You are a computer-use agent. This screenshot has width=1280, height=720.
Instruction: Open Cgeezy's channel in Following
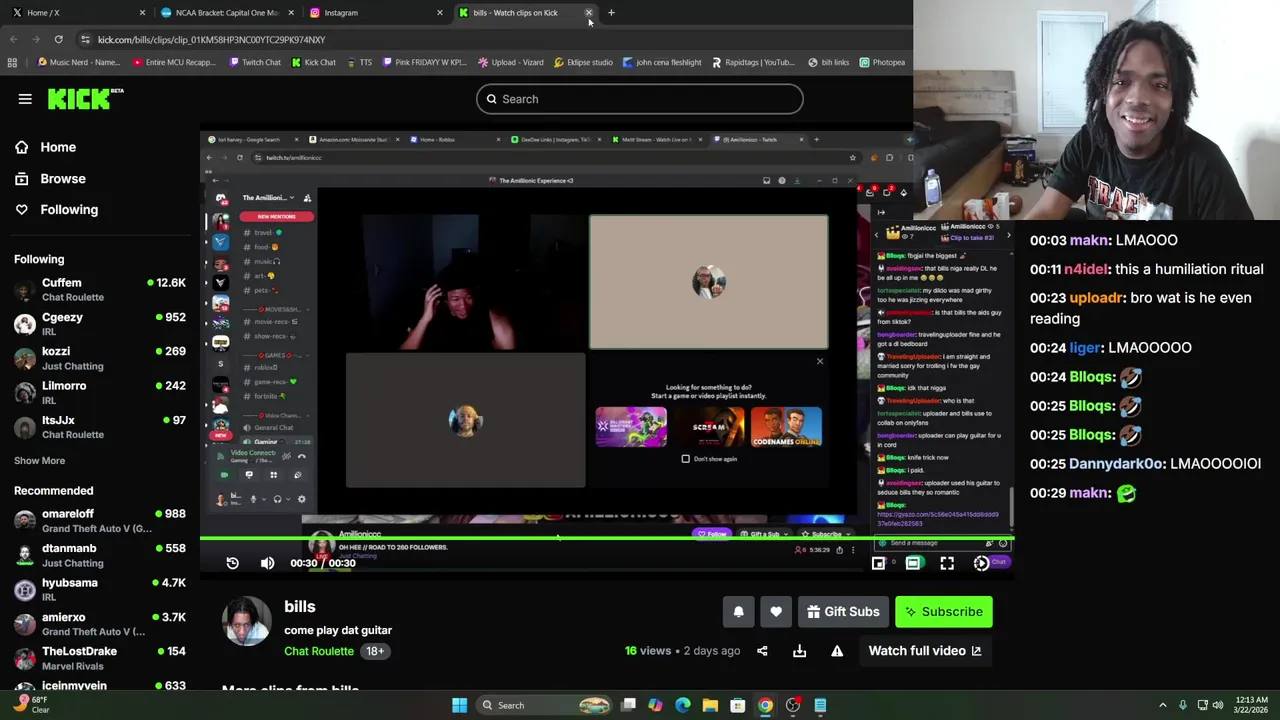pos(99,323)
